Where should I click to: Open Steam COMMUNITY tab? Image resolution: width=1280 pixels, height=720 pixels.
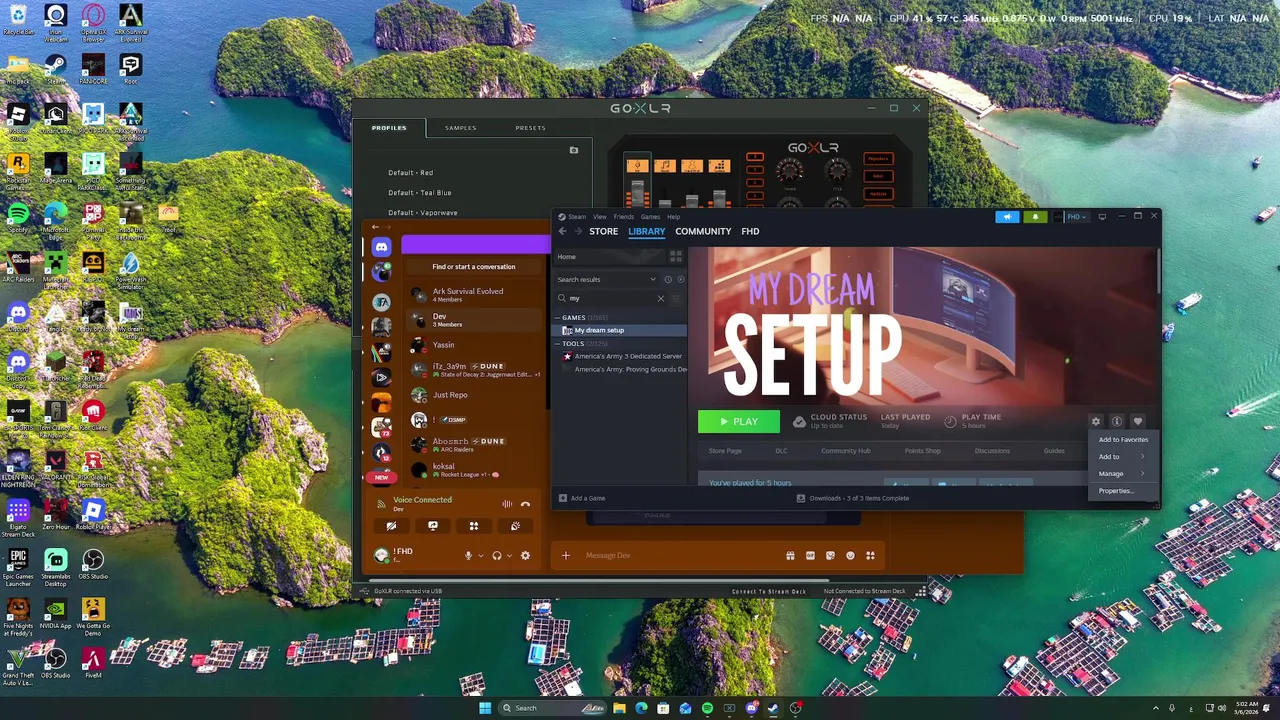[703, 231]
